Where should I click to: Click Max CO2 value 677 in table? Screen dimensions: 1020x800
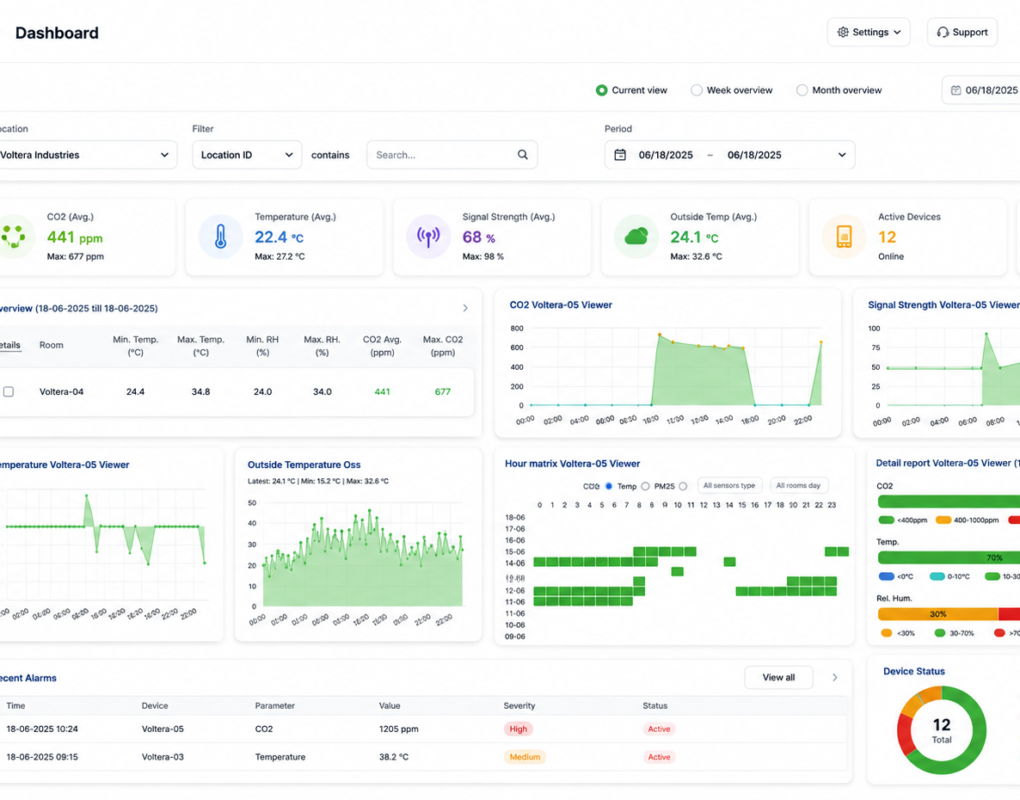coord(442,392)
